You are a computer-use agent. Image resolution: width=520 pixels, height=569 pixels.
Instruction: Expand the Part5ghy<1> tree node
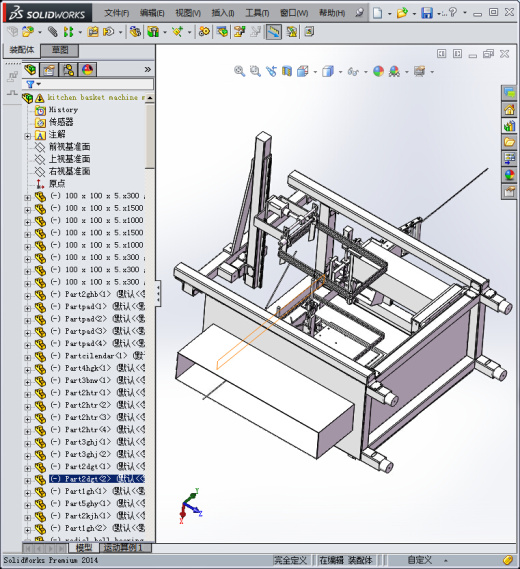(x=28, y=505)
